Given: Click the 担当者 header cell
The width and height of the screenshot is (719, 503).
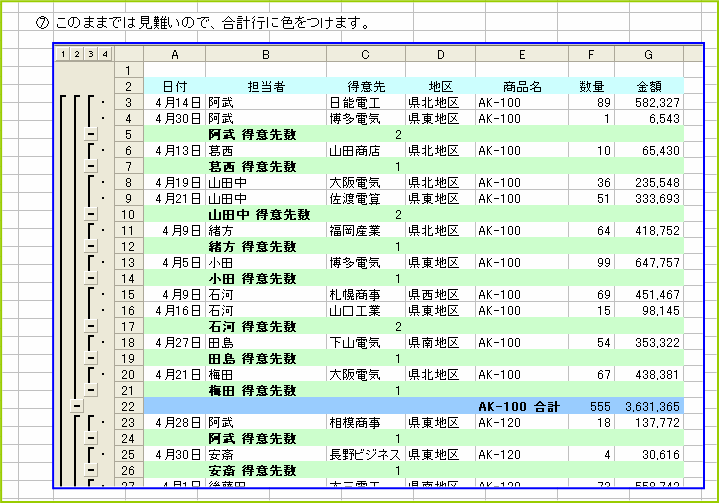Looking at the screenshot, I should click(x=266, y=86).
